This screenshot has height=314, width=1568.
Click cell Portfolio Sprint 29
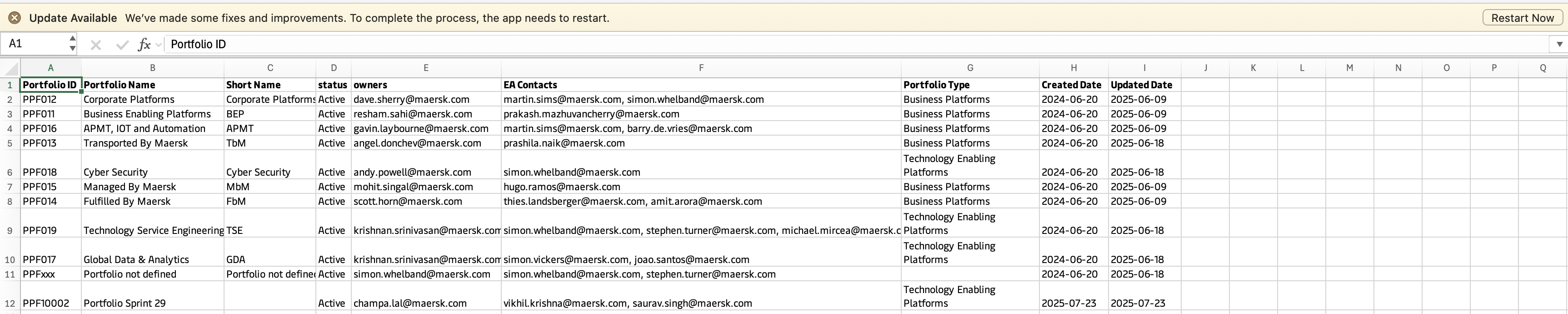[x=152, y=296]
